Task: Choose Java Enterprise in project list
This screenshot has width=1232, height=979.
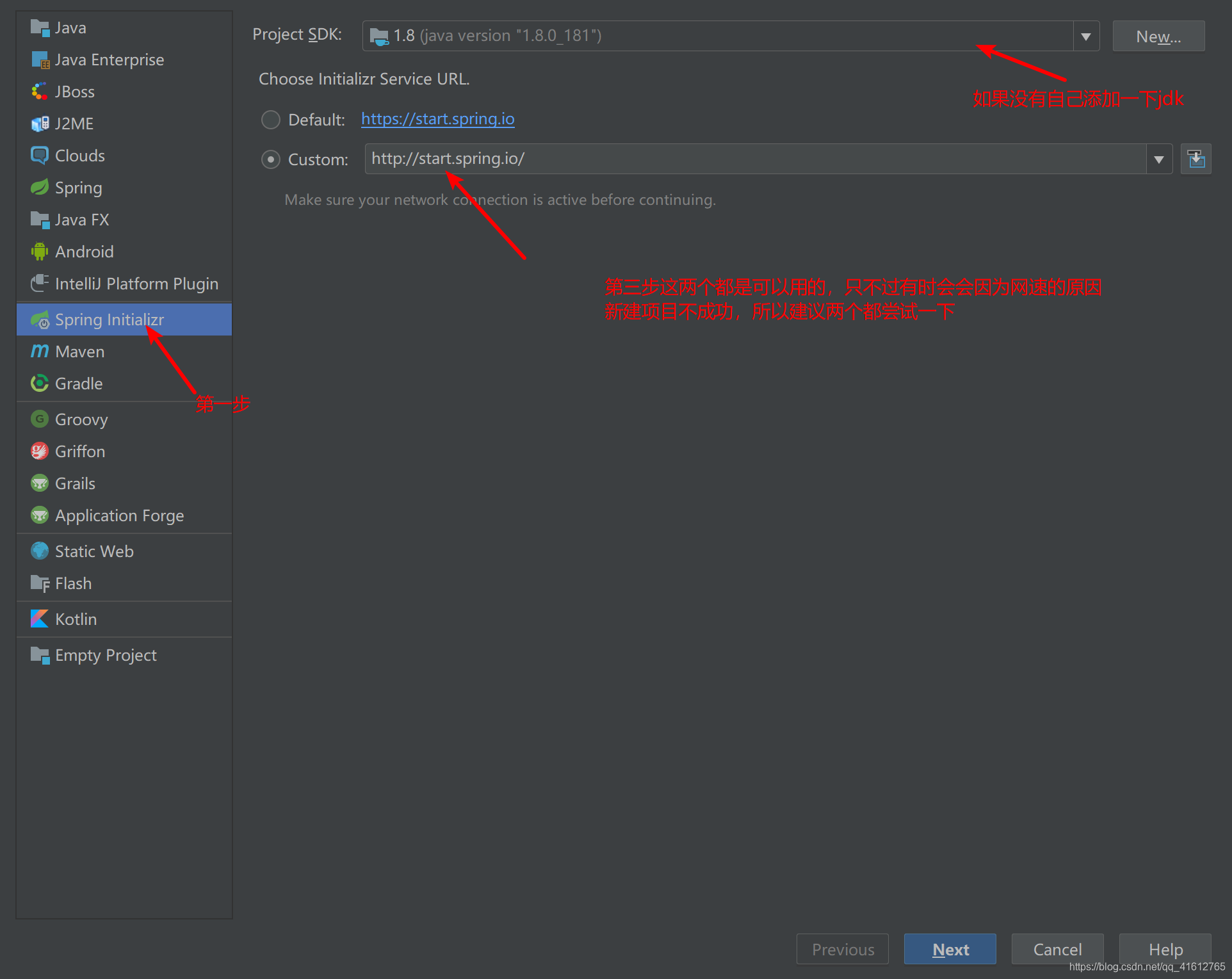Action: 109,60
